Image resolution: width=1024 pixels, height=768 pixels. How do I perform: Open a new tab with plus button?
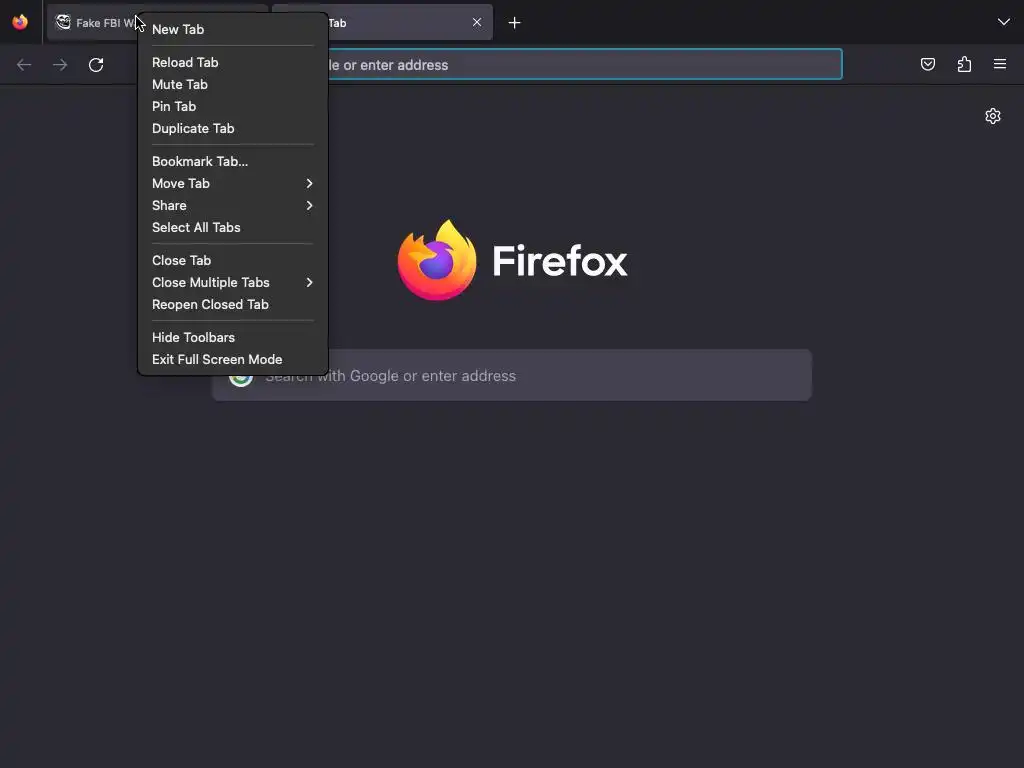pos(515,23)
